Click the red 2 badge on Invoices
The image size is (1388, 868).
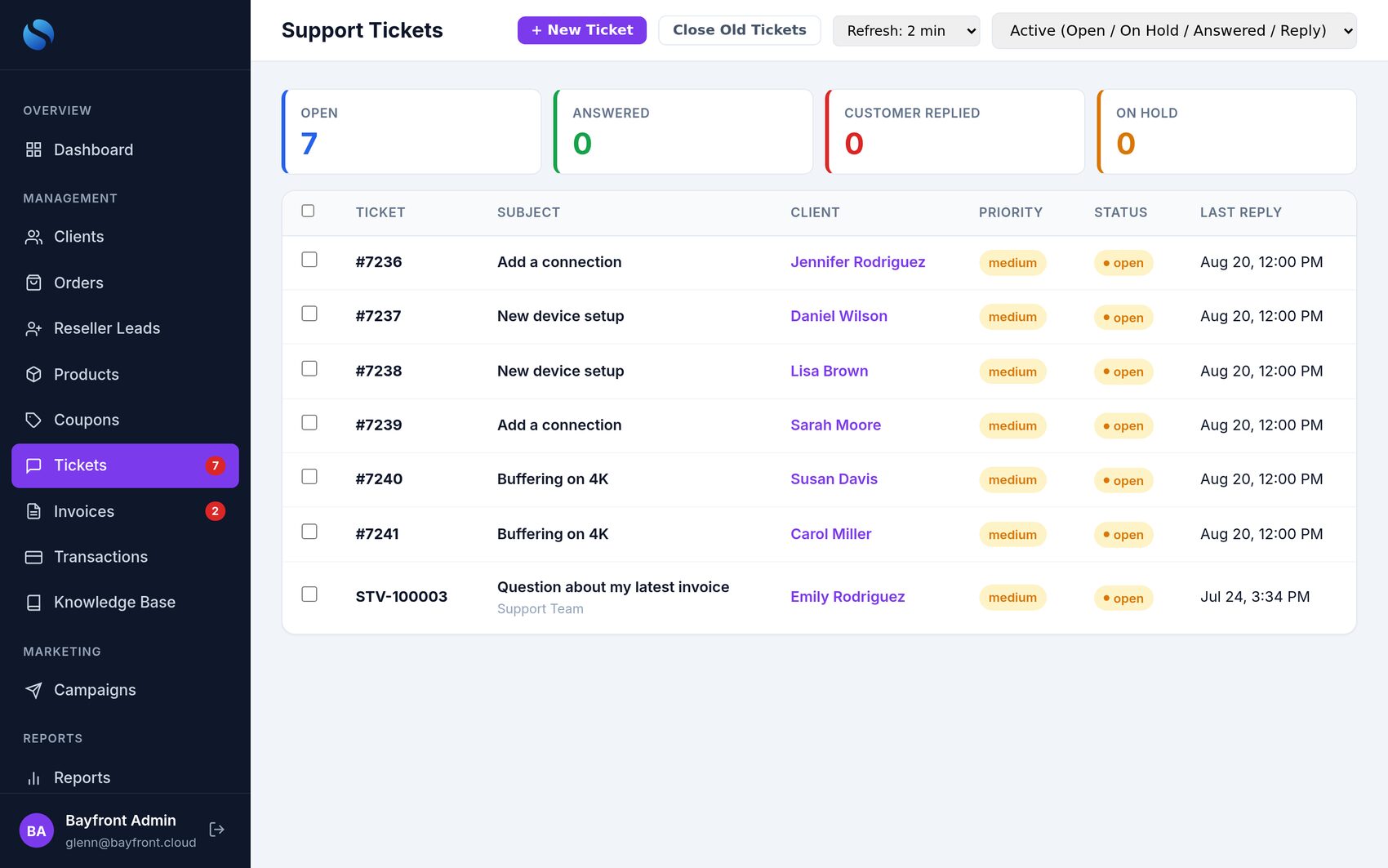pos(215,511)
